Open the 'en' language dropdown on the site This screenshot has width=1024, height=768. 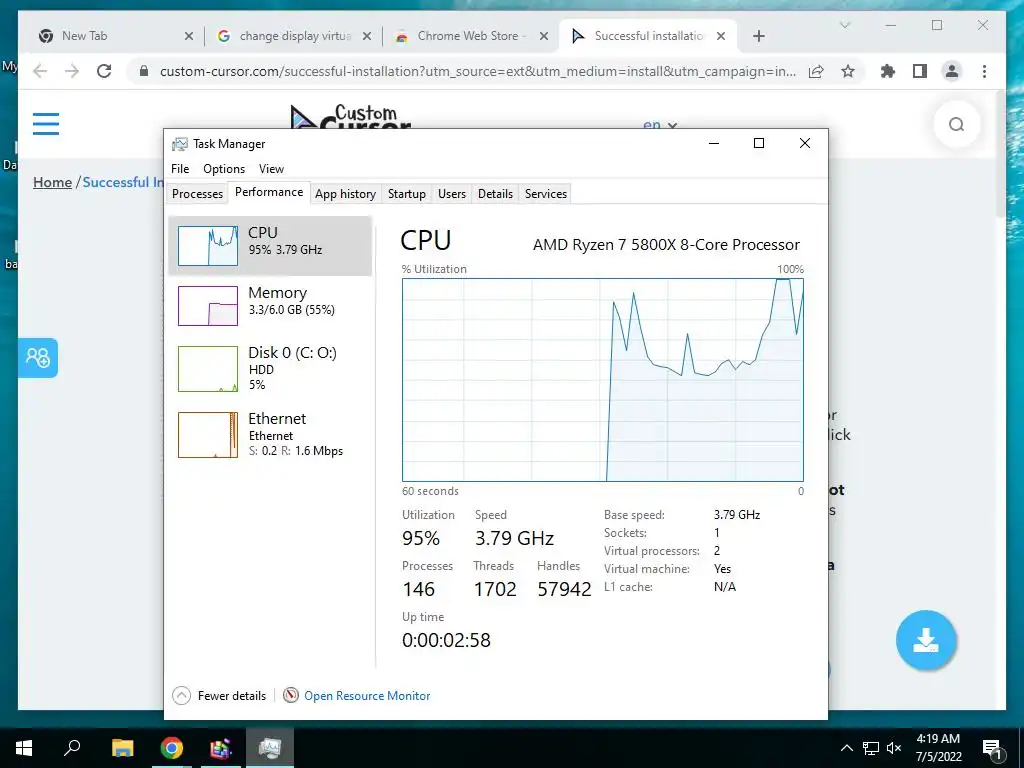pos(660,124)
